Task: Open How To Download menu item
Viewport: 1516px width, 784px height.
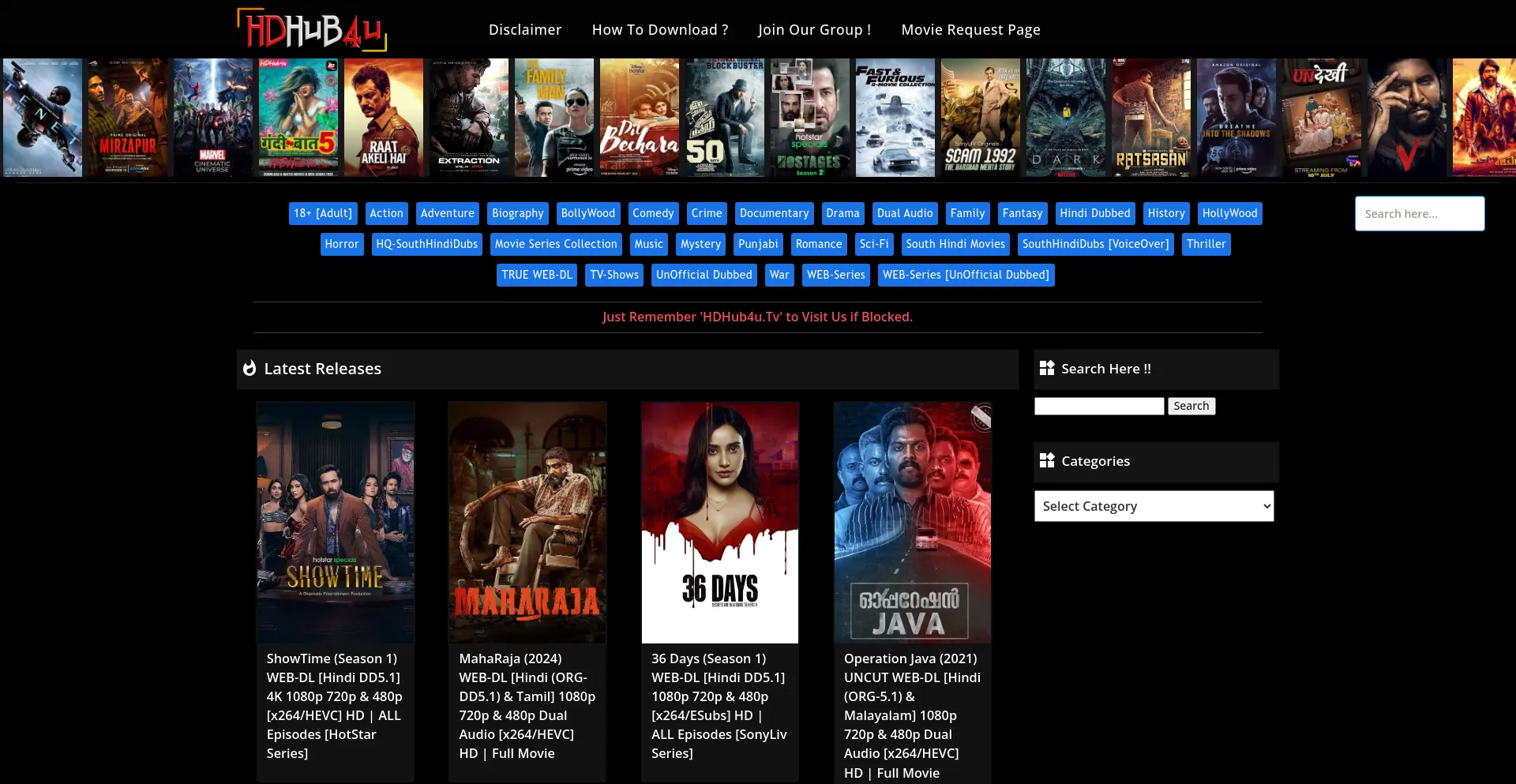Action: click(x=660, y=30)
